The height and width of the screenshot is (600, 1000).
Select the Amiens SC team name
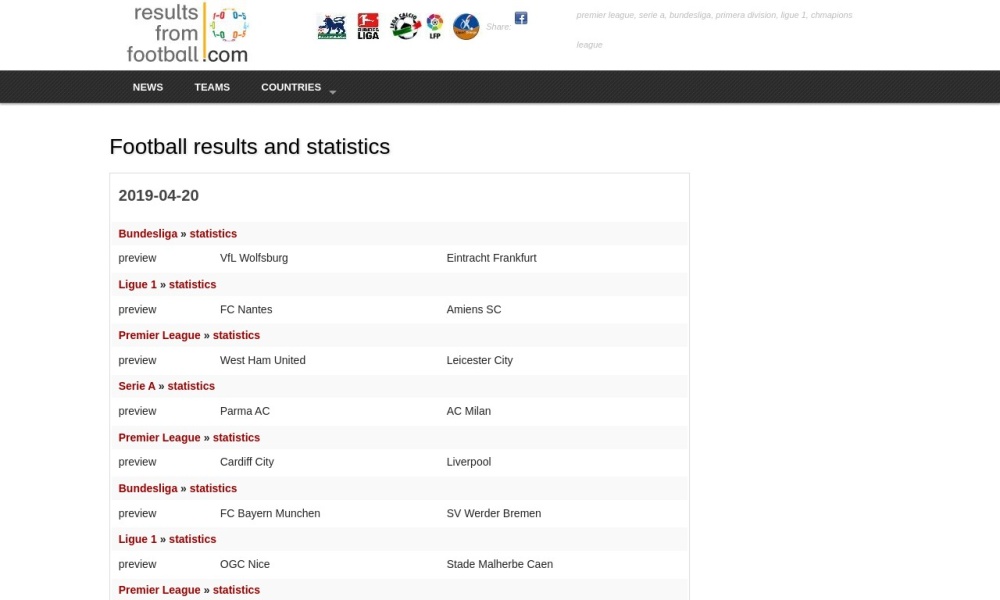[474, 309]
